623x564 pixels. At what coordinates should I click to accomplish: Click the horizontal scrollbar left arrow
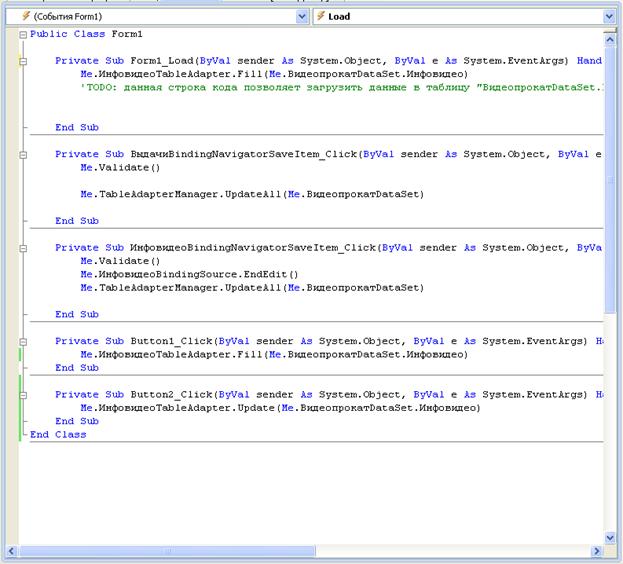pos(12,551)
